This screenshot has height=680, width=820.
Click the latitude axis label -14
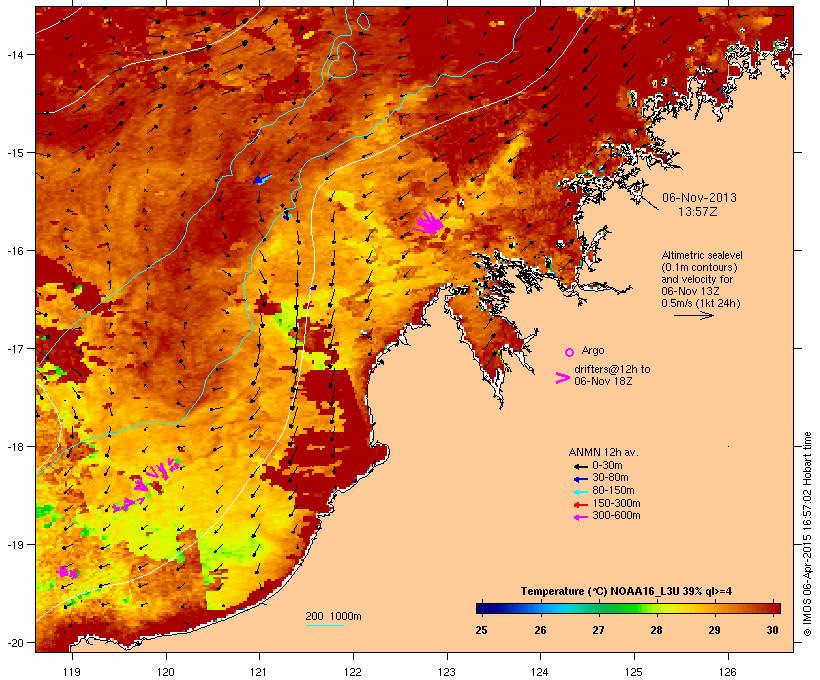coord(14,54)
